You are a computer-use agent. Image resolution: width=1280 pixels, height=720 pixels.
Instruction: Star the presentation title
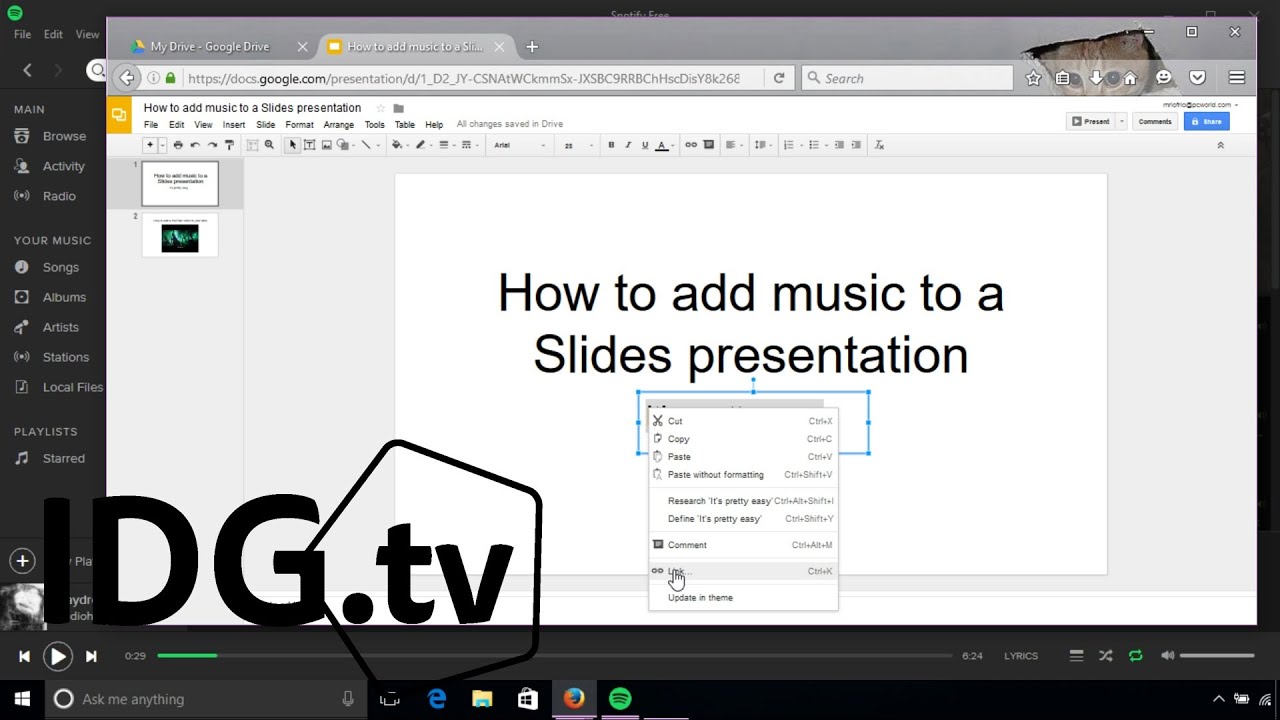tap(380, 108)
